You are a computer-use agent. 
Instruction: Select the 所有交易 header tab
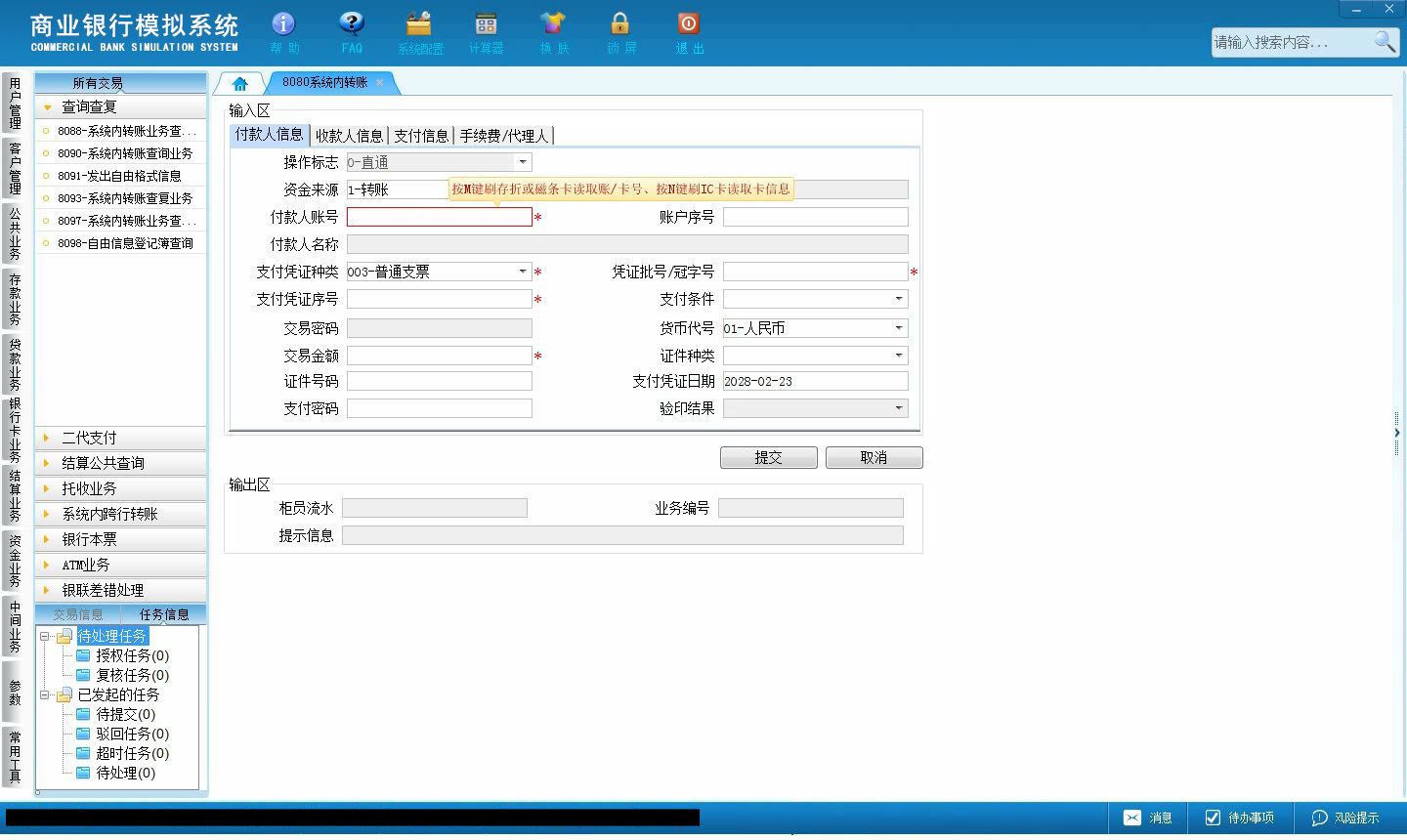click(98, 83)
